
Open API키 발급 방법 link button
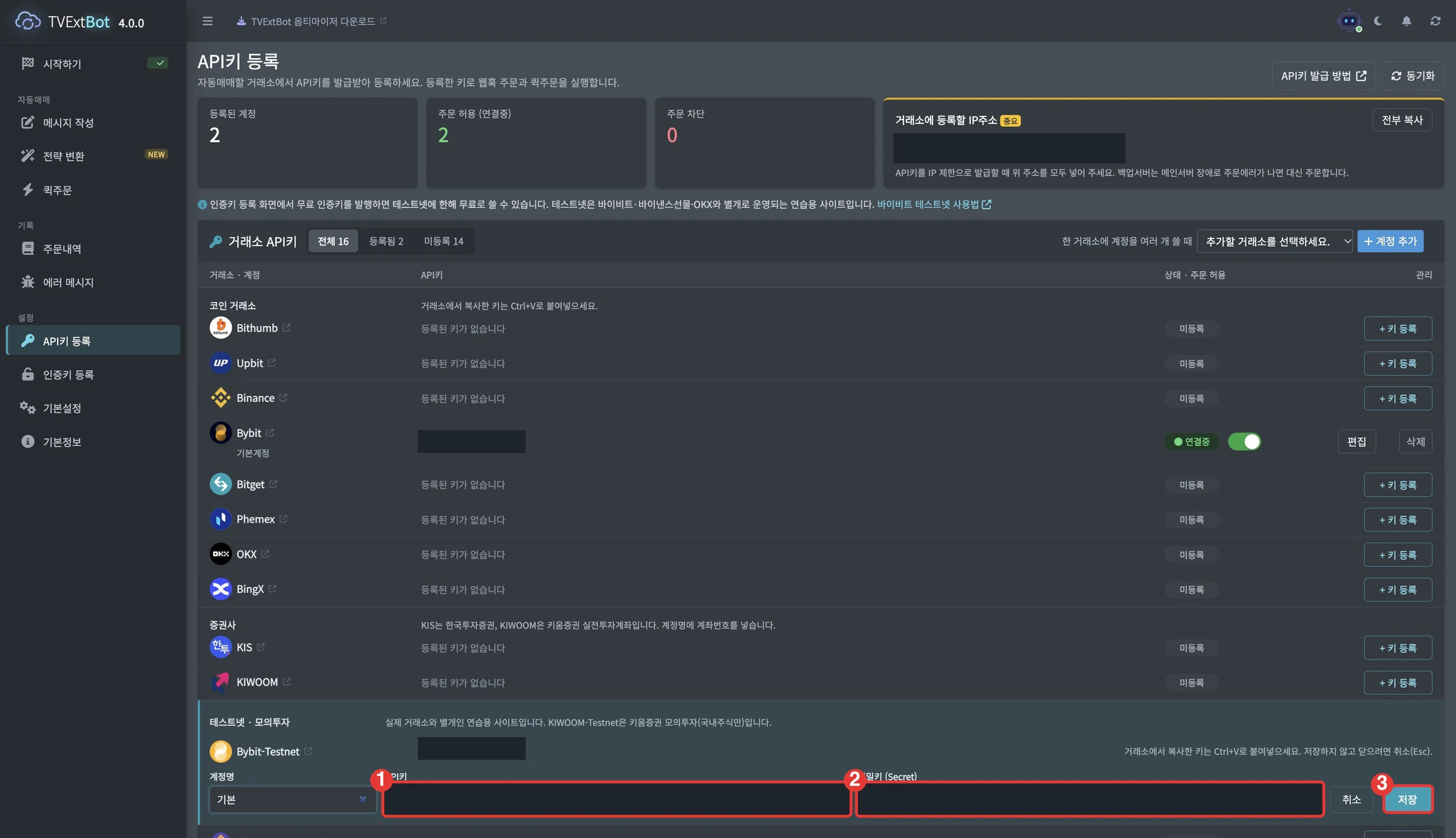1323,76
